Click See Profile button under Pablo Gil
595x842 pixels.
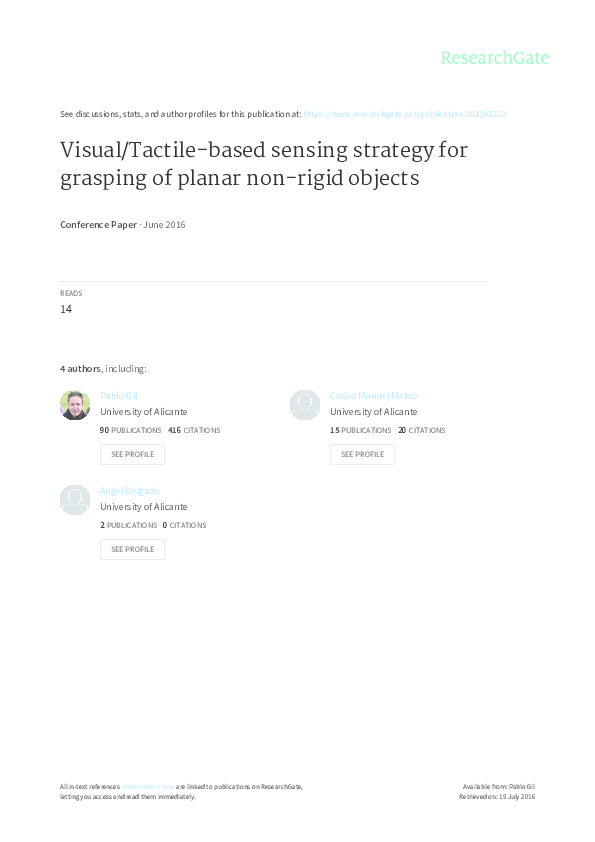[x=132, y=454]
